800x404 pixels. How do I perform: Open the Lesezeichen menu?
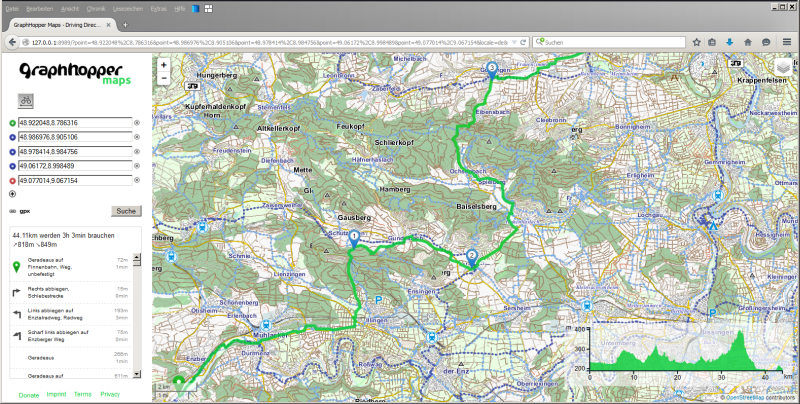(x=129, y=9)
